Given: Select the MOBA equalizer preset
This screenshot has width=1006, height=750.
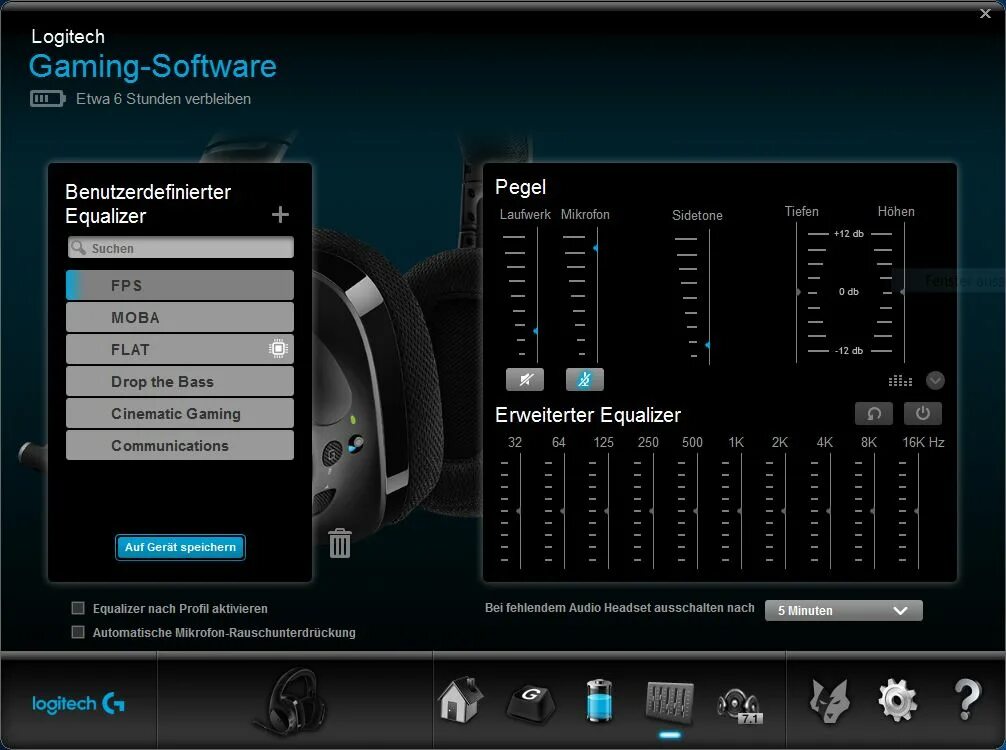Looking at the screenshot, I should (x=180, y=318).
